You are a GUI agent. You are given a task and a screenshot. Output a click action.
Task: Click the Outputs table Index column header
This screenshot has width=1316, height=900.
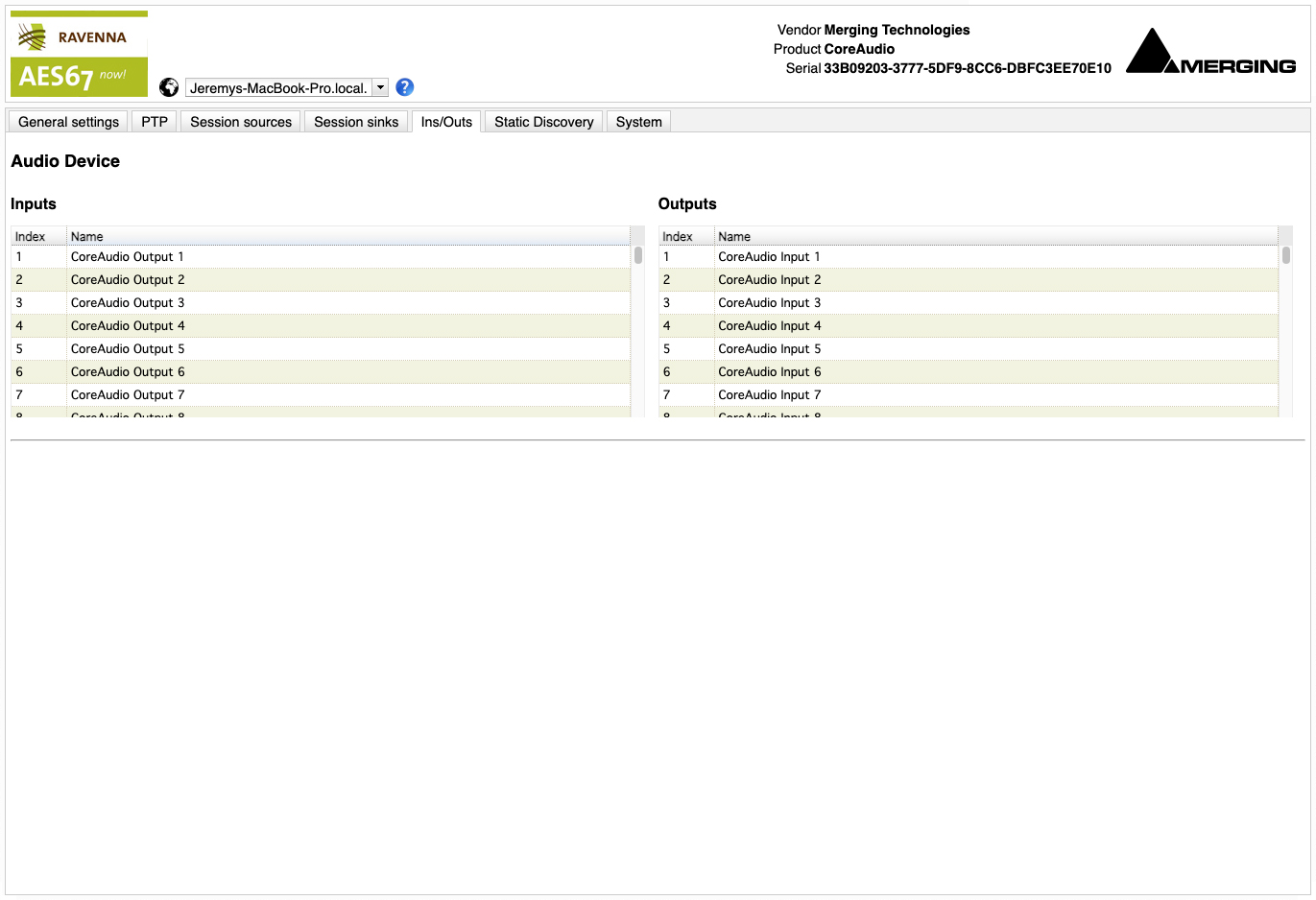[678, 236]
